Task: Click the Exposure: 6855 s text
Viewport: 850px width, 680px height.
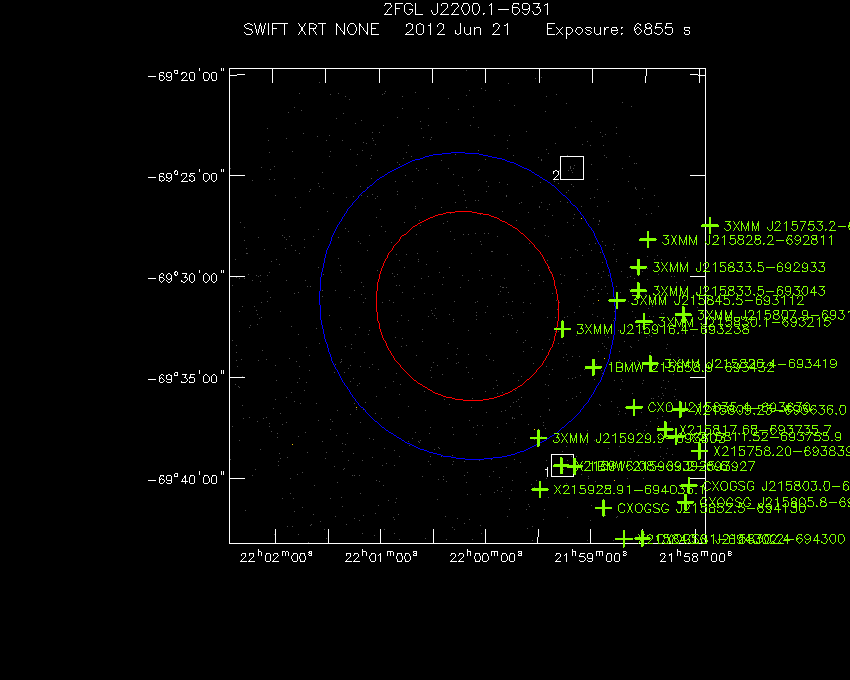Action: pyautogui.click(x=618, y=30)
